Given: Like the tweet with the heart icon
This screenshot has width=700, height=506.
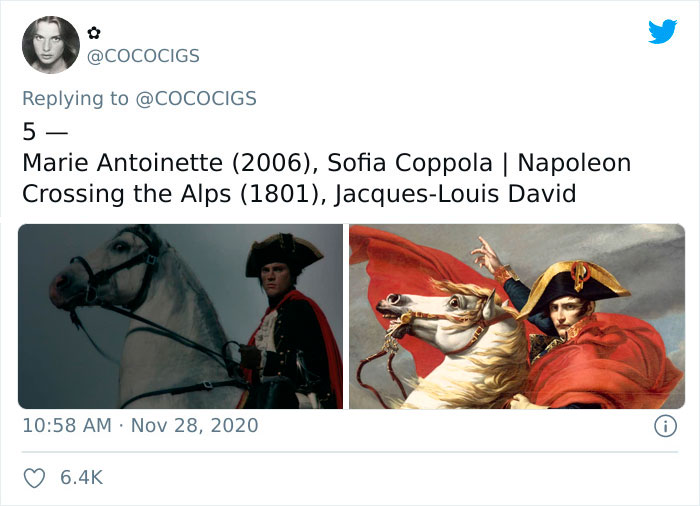Looking at the screenshot, I should [x=33, y=478].
